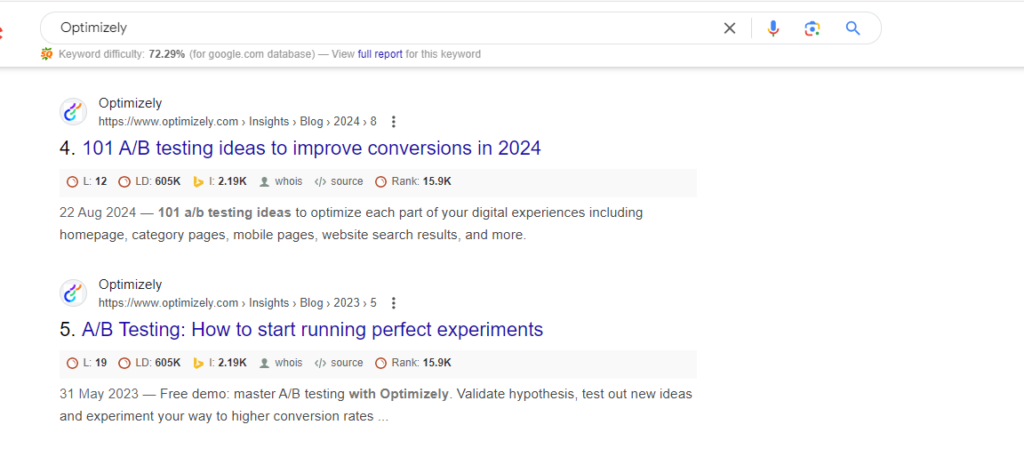This screenshot has height=465, width=1024.
Task: Click Optimizely favicon on result 5
Action: point(73,293)
